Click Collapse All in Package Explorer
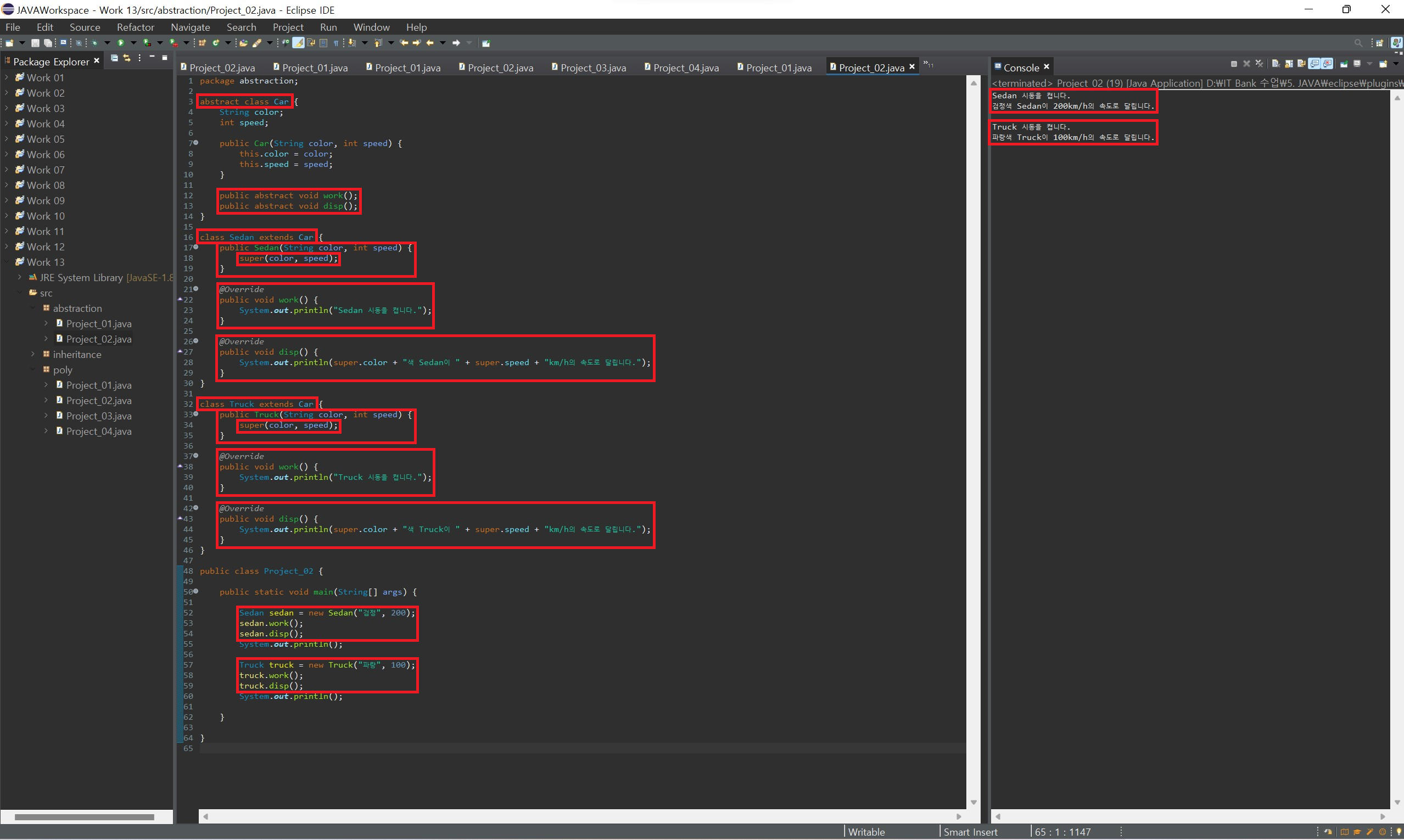The width and height of the screenshot is (1404, 840). 114,58
